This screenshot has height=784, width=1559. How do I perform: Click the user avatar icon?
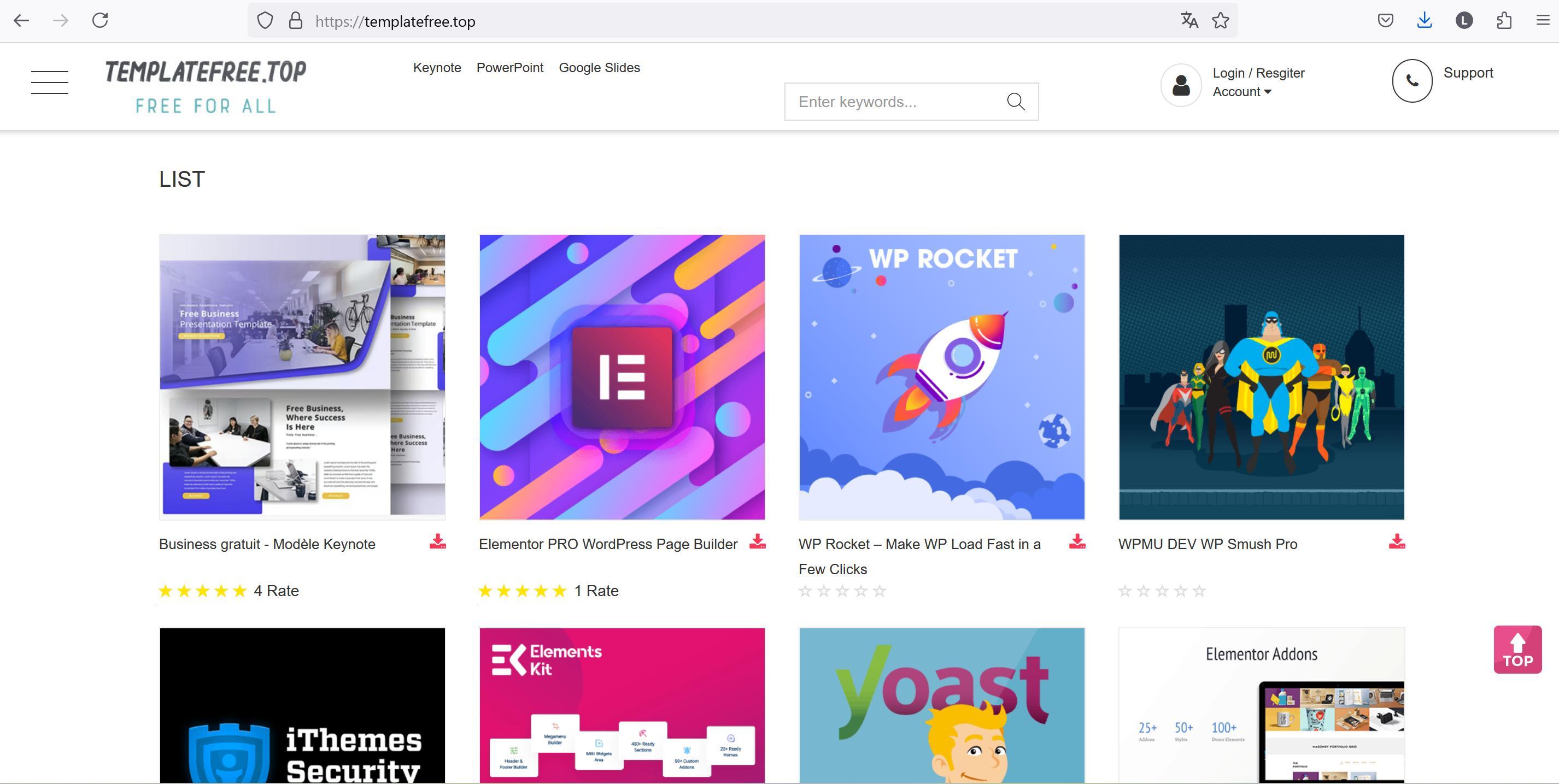coord(1180,85)
